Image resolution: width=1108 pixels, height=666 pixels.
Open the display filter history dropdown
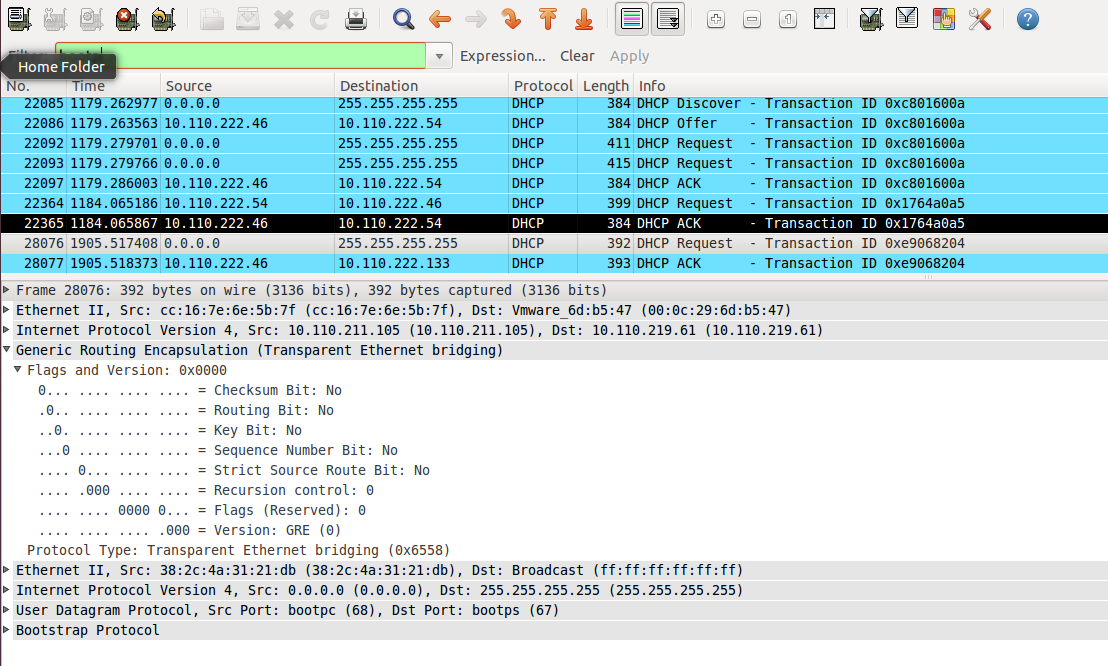[x=439, y=56]
